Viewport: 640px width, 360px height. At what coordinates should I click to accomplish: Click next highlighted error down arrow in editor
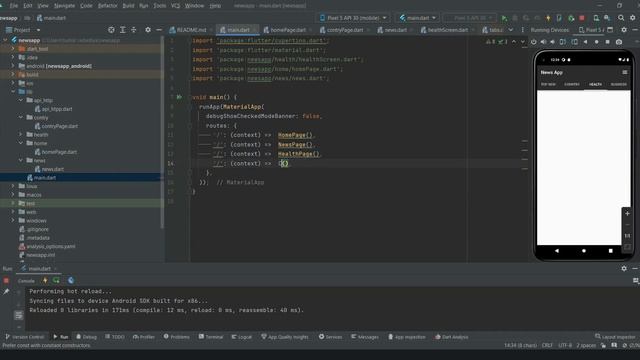tap(523, 42)
